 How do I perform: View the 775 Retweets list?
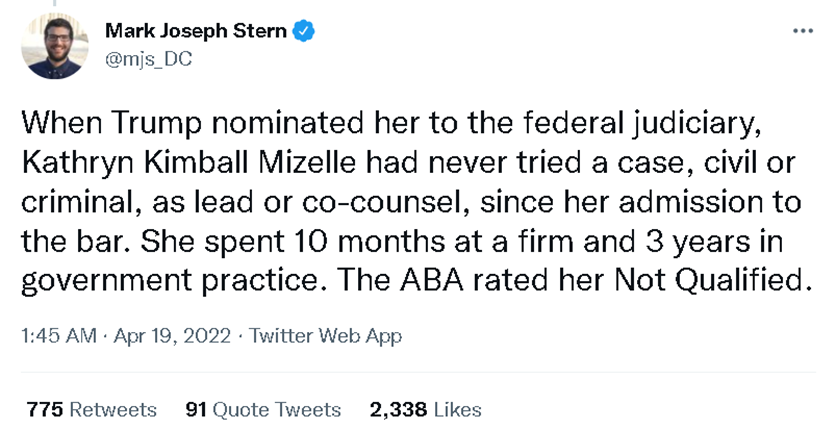91,409
